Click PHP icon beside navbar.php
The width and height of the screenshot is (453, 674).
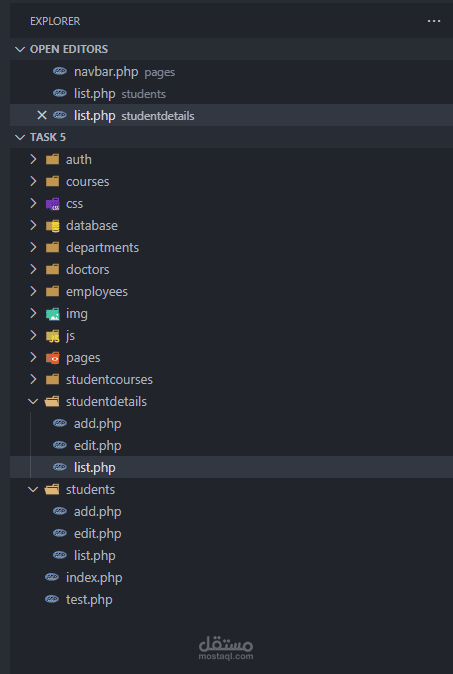coord(60,71)
